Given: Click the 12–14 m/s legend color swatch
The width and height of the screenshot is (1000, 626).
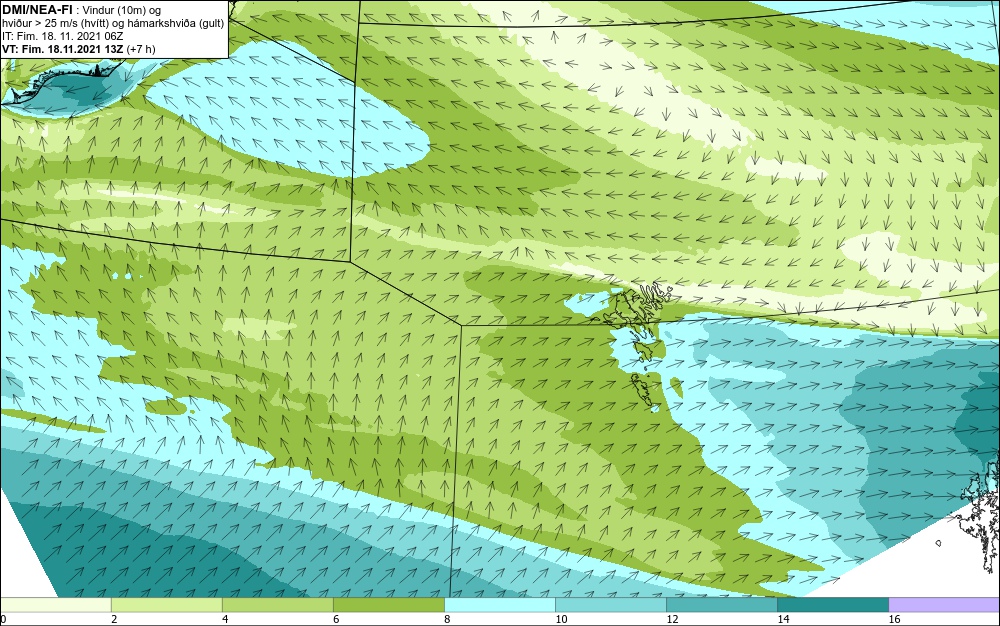Looking at the screenshot, I should click(x=721, y=605).
